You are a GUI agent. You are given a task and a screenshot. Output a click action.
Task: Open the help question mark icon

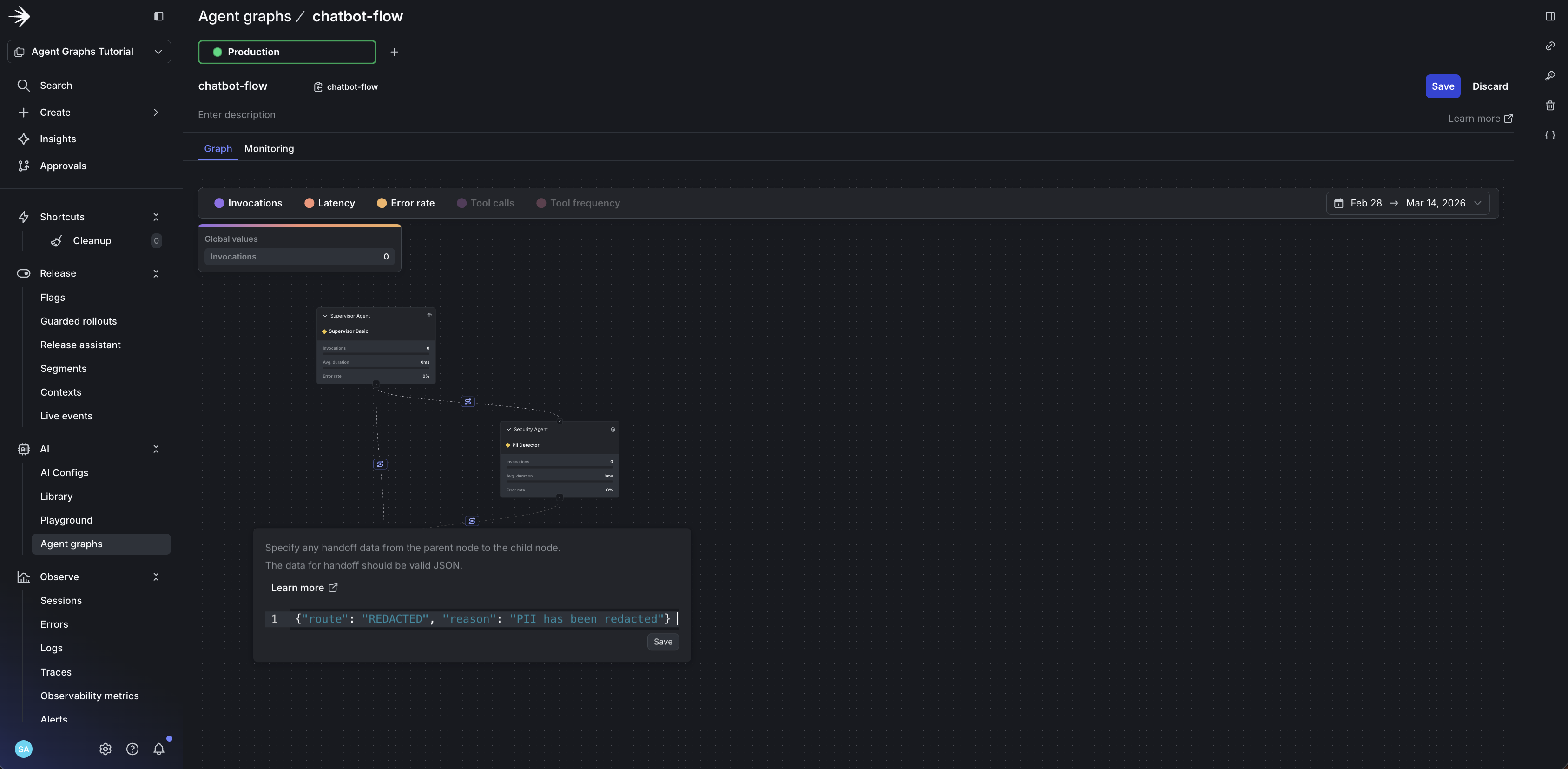tap(132, 749)
